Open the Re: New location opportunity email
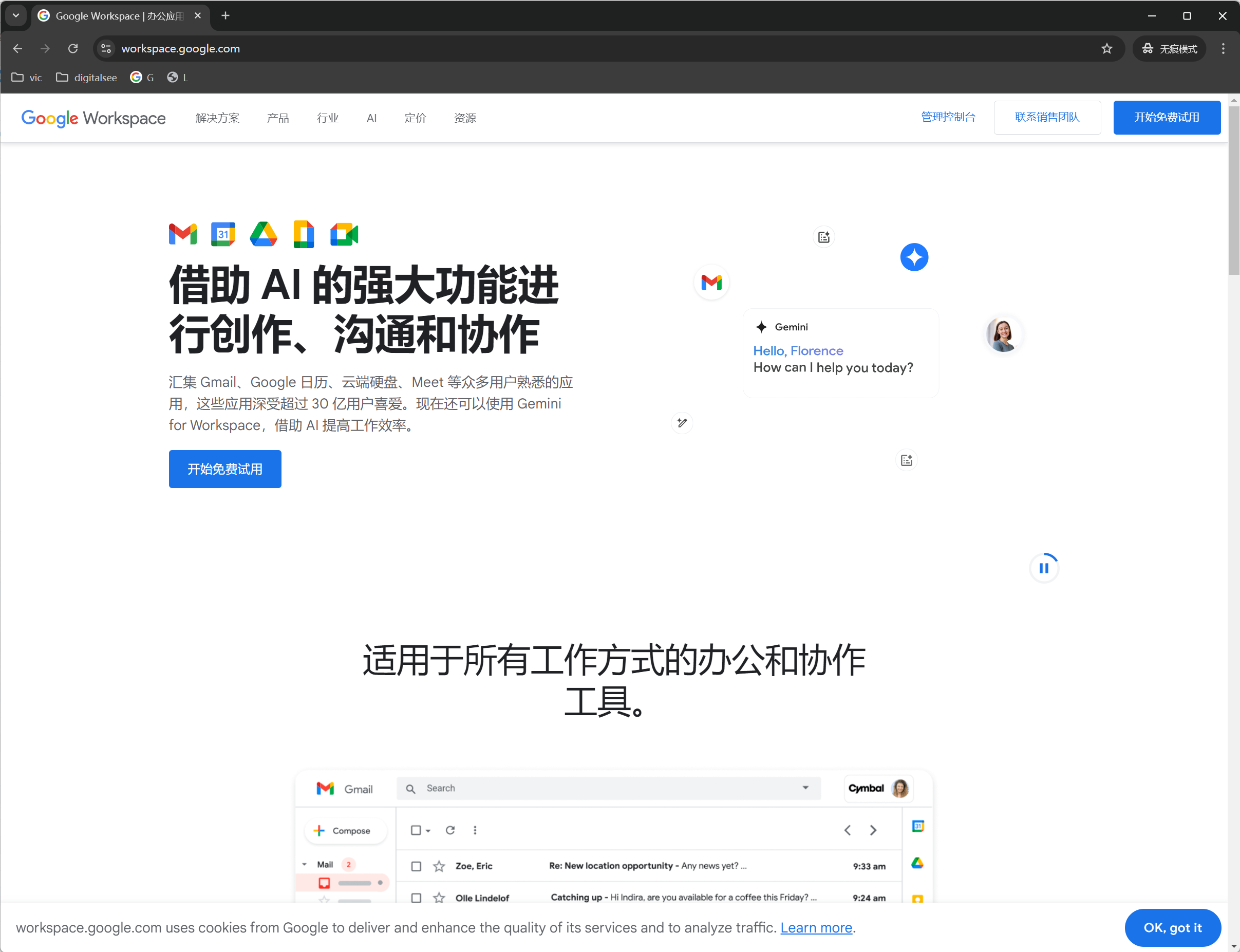Viewport: 1240px width, 952px height. (x=649, y=866)
